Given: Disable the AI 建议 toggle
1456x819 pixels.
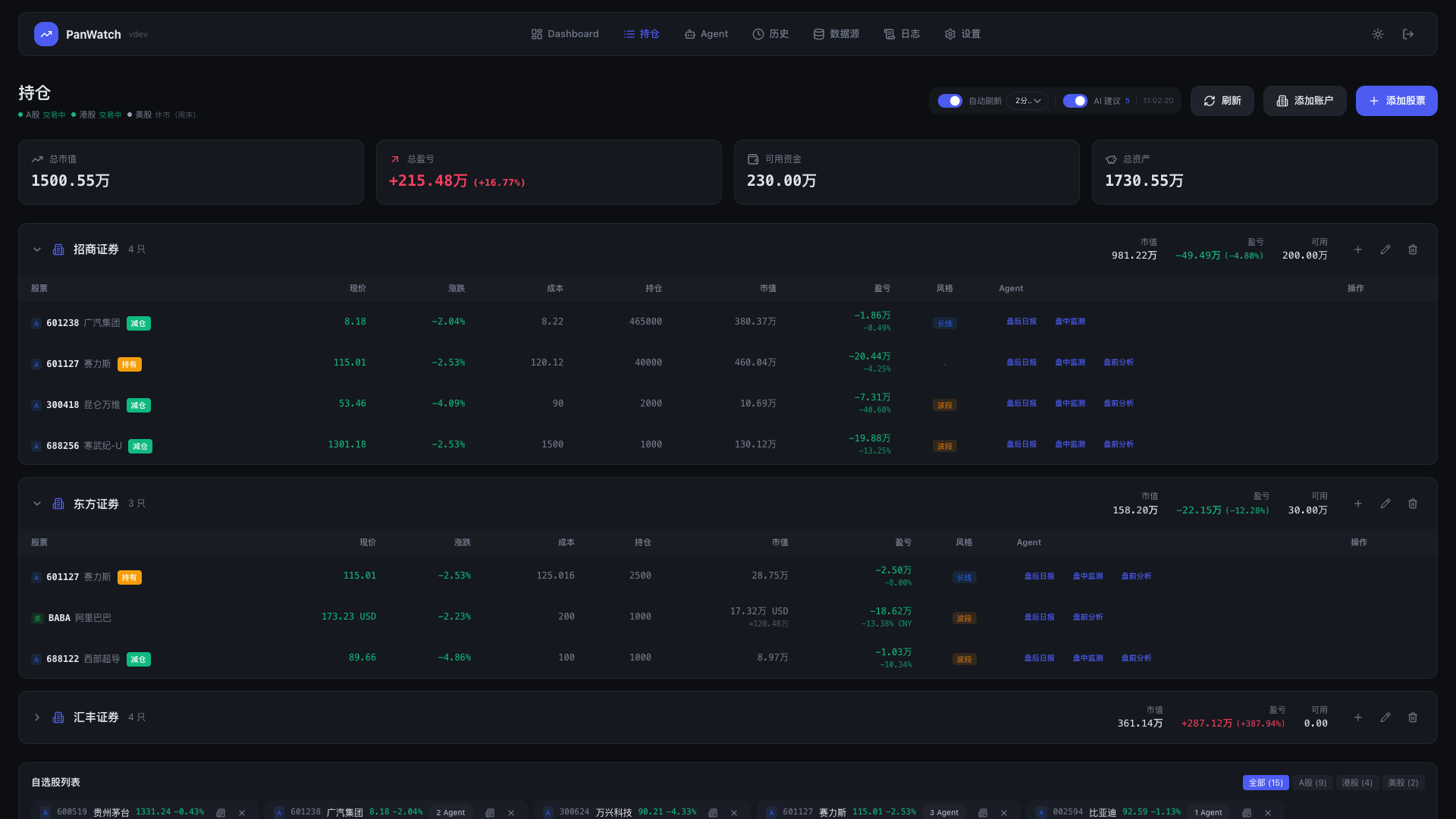Looking at the screenshot, I should click(x=1075, y=100).
